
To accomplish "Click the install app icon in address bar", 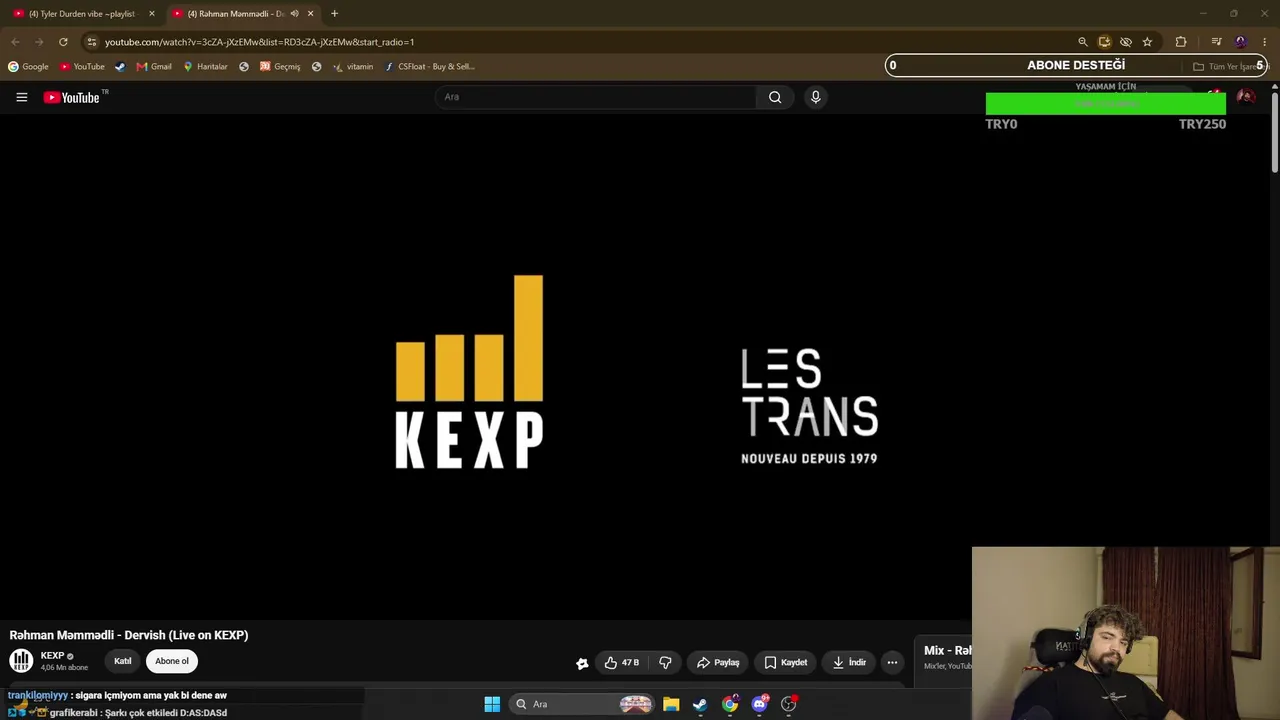I will [x=1104, y=42].
